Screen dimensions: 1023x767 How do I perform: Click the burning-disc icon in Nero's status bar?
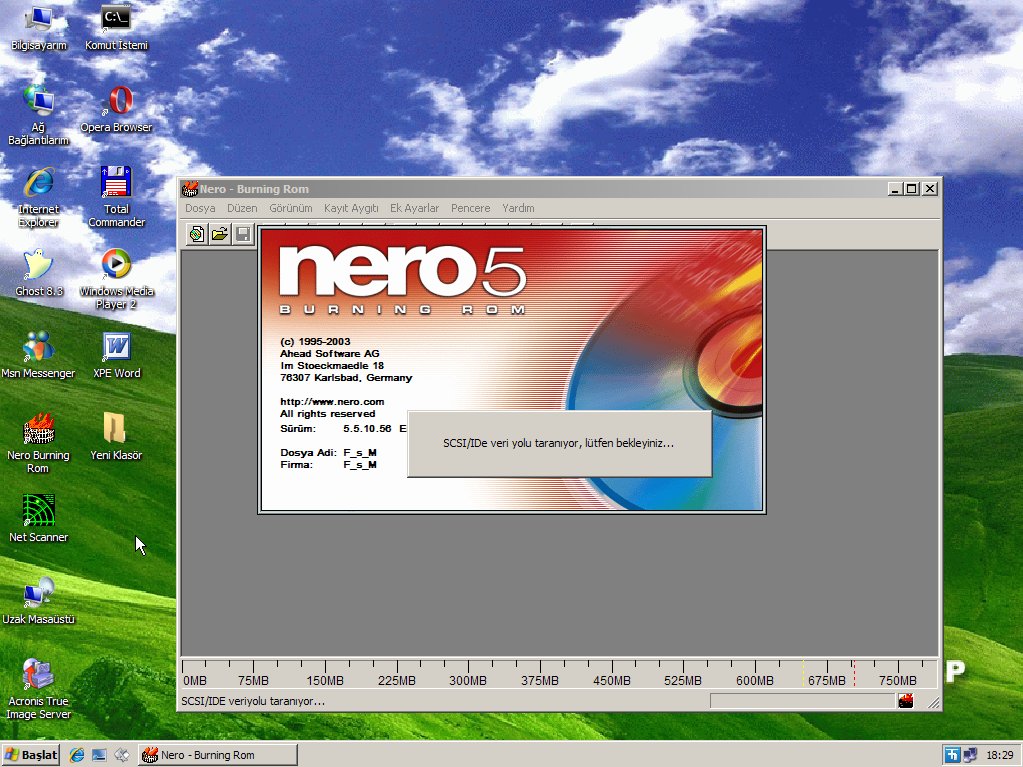906,701
